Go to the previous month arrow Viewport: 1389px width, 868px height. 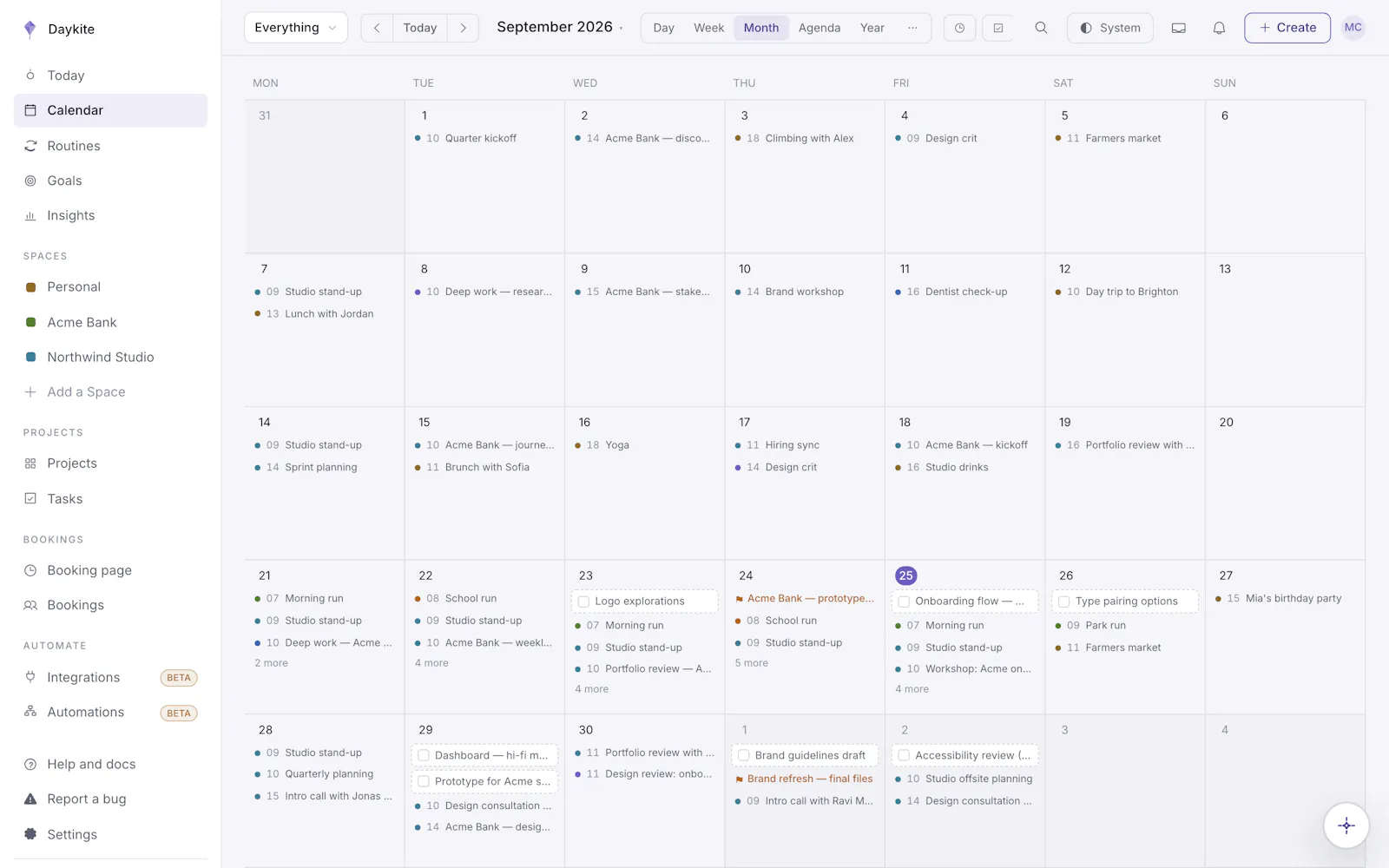(x=377, y=28)
